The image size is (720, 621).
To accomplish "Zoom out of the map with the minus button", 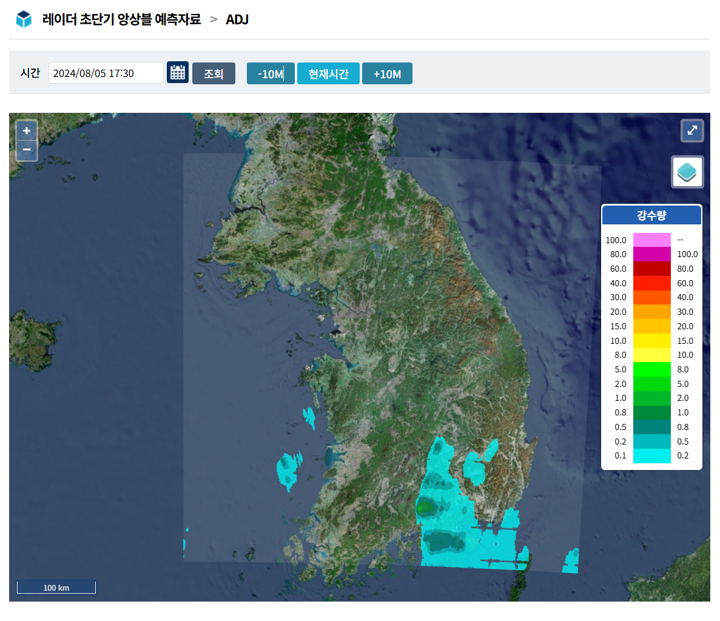I will coord(27,150).
